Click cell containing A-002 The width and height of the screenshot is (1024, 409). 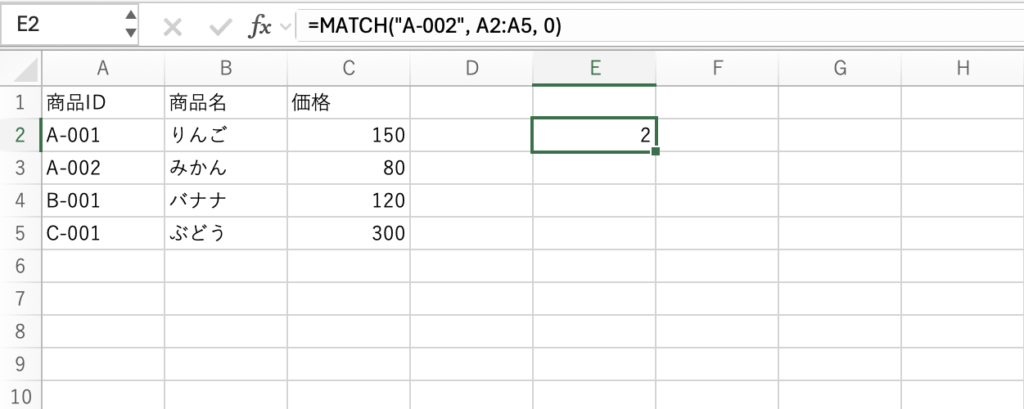coord(102,167)
